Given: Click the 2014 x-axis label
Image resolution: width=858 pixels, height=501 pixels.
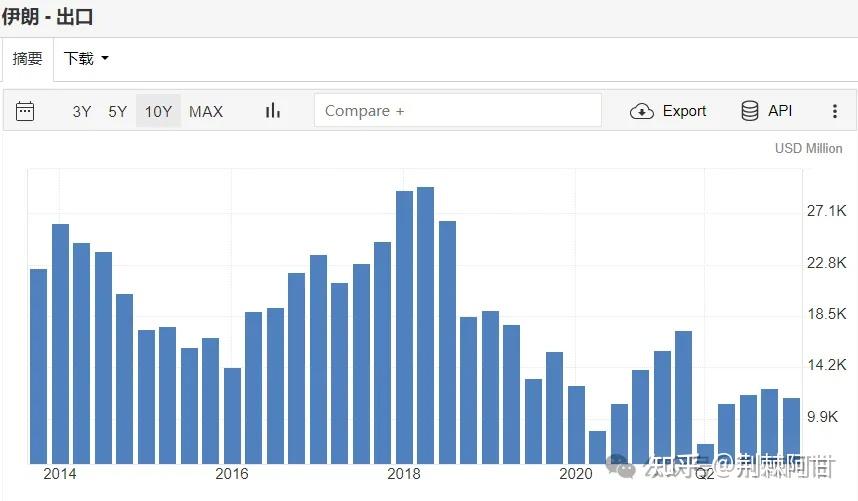Looking at the screenshot, I should [60, 474].
